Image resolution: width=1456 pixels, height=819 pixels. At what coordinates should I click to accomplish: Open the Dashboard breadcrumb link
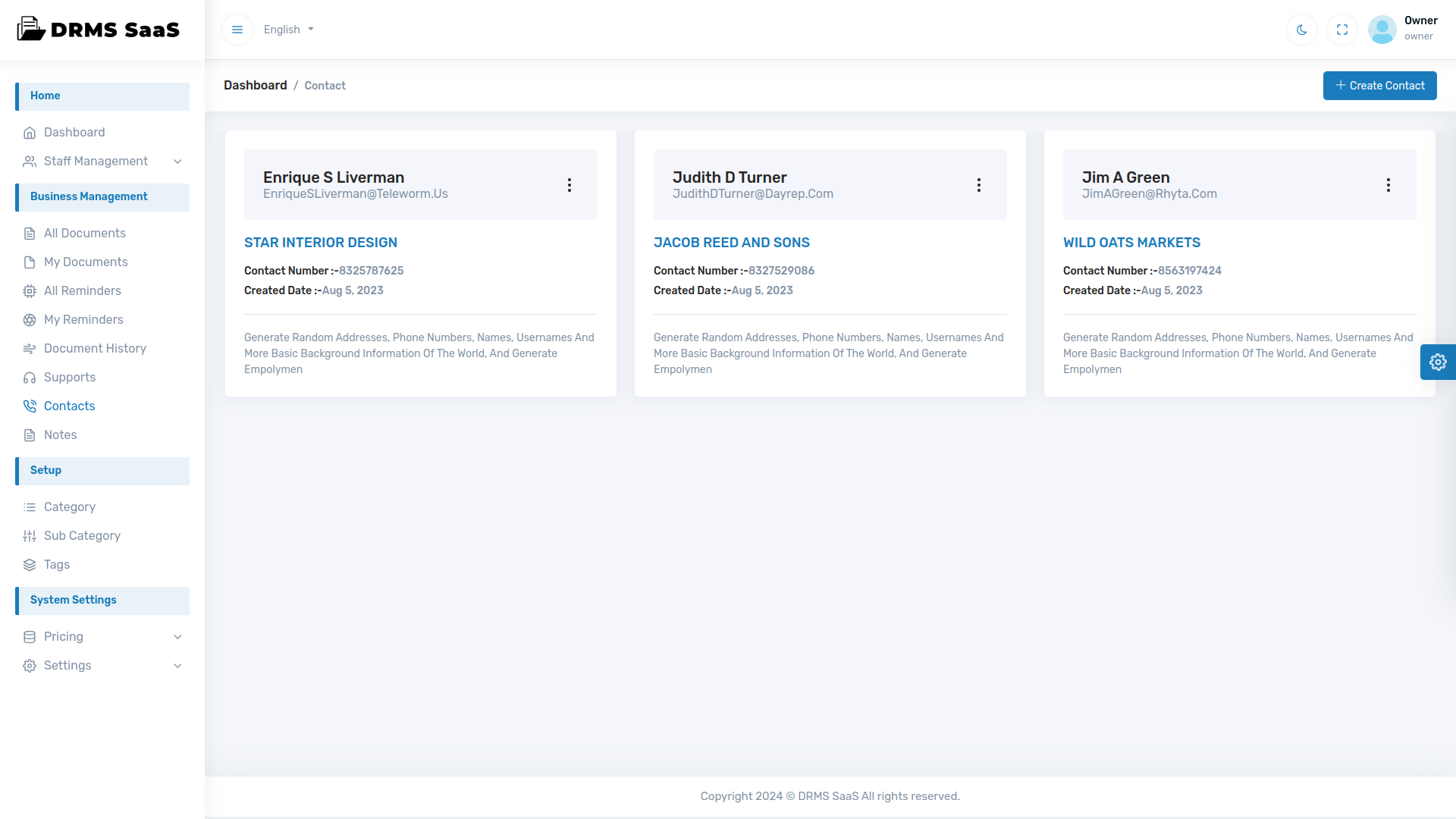point(255,85)
